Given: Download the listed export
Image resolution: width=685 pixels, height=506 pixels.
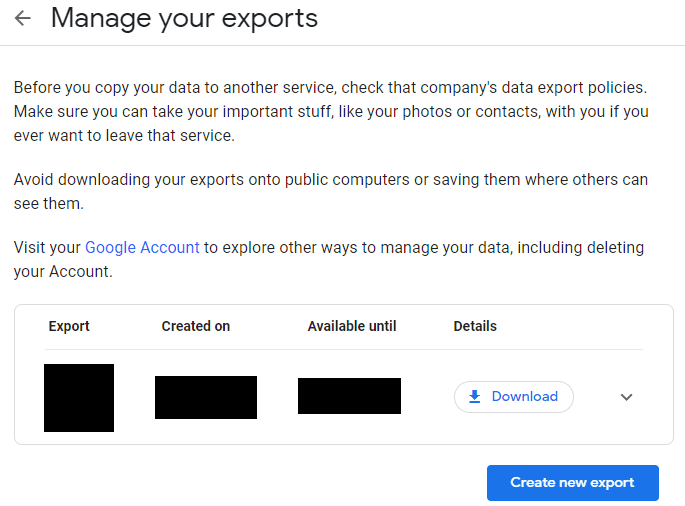Looking at the screenshot, I should [514, 397].
